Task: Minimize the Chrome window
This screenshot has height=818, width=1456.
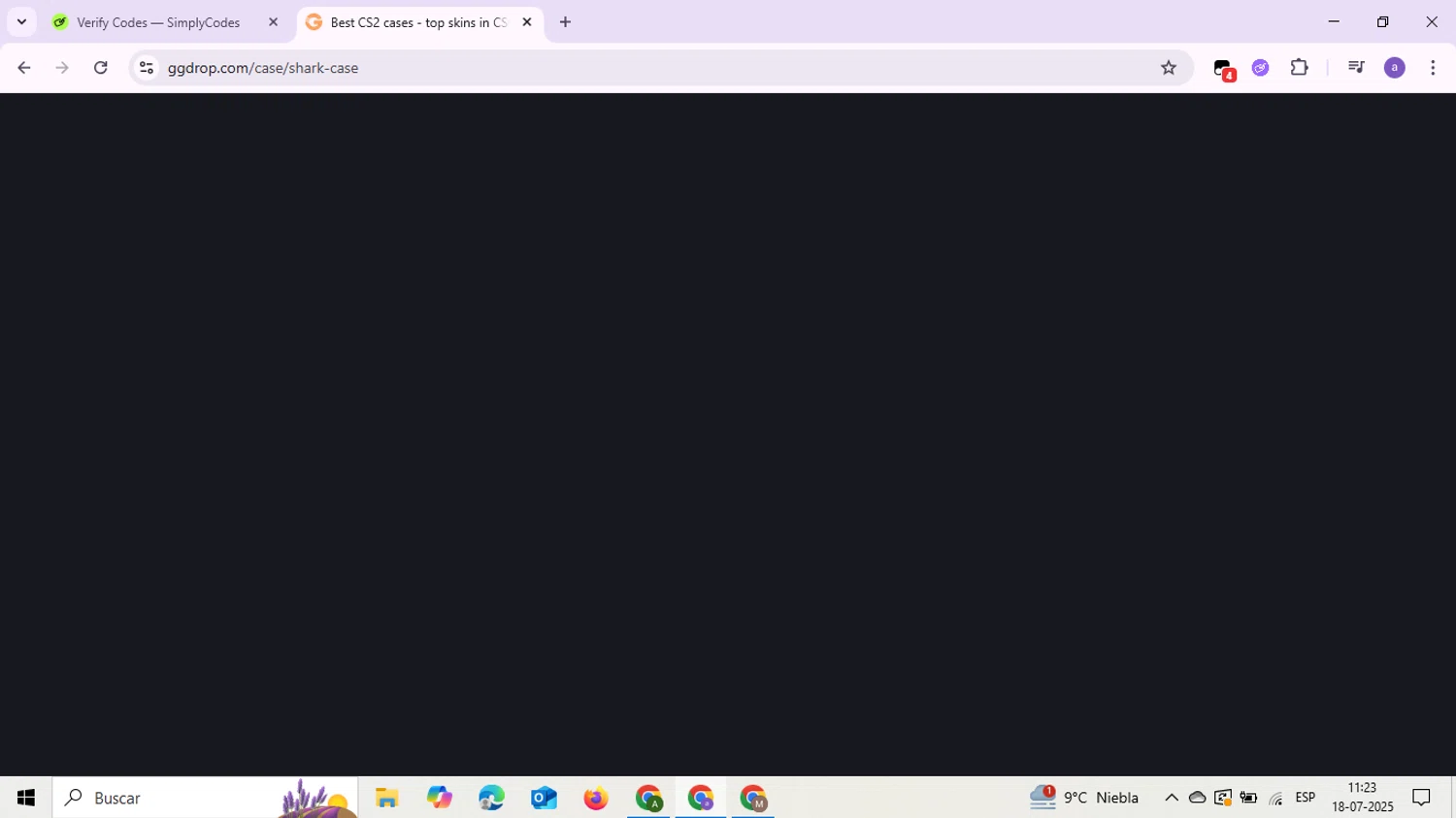Action: coord(1334,21)
